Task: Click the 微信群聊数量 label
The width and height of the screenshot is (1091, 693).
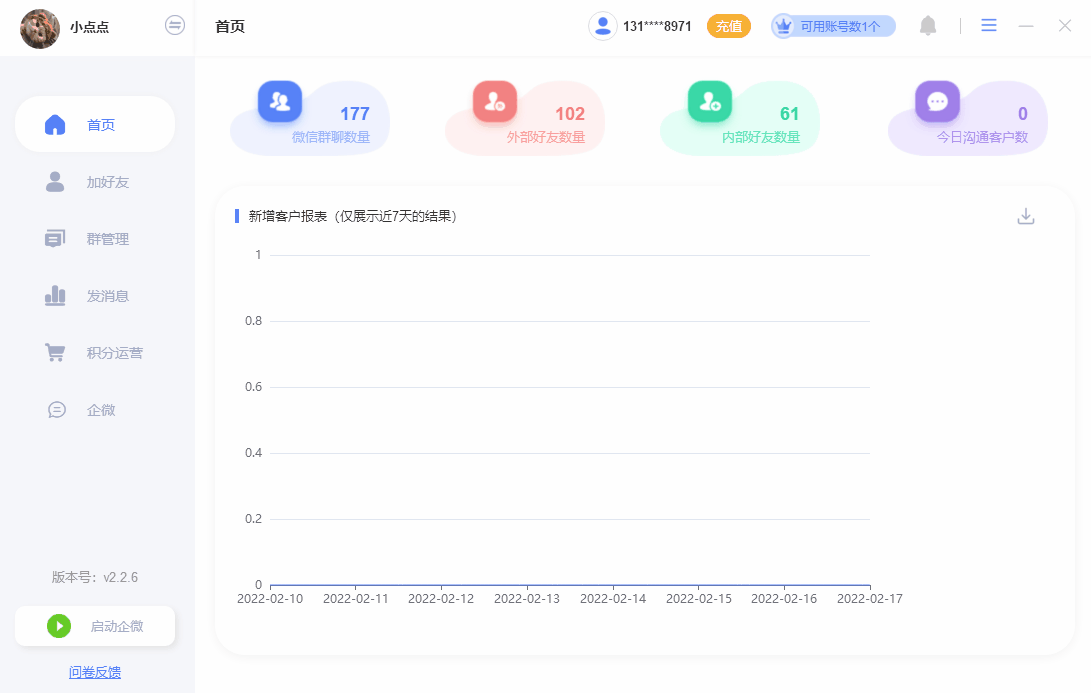Action: pos(331,137)
